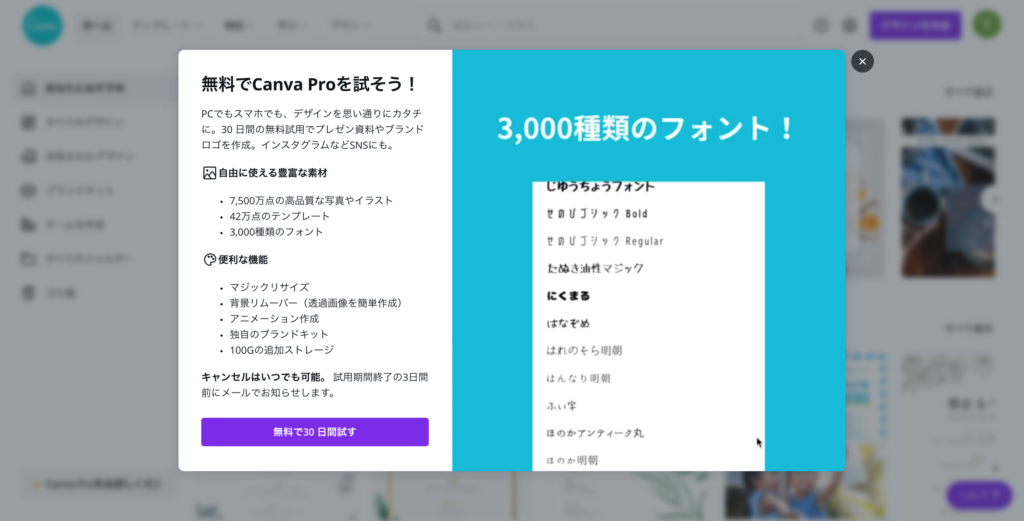
Task: Select the にくまる font
Action: click(x=568, y=296)
